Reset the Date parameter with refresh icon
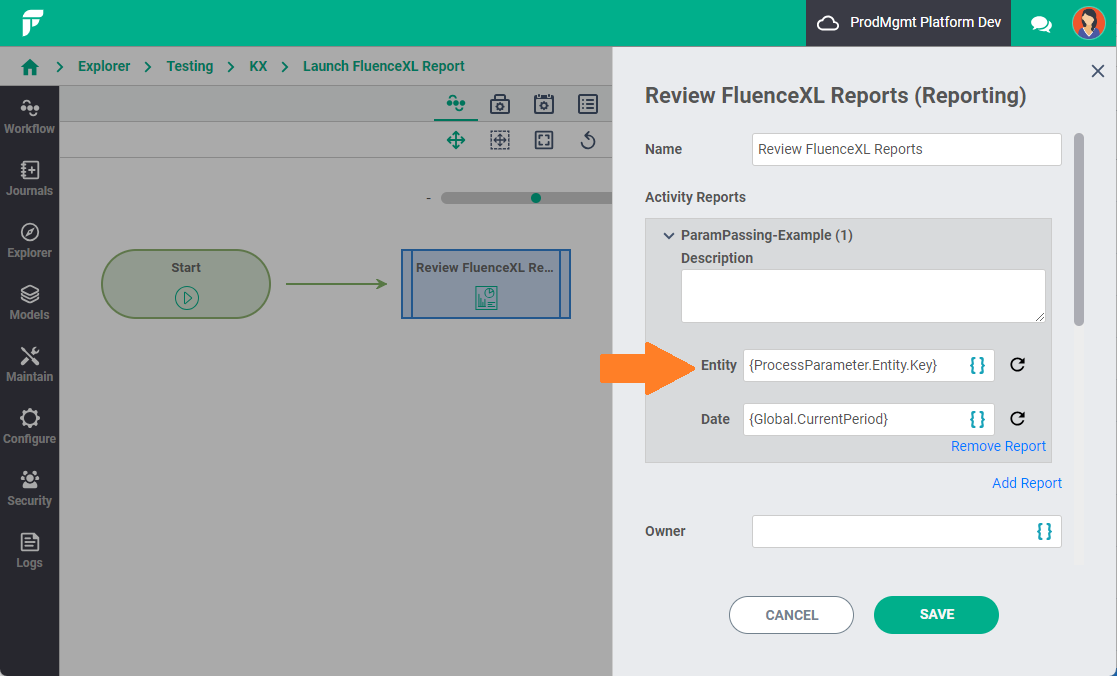The height and width of the screenshot is (676, 1117). point(1017,419)
